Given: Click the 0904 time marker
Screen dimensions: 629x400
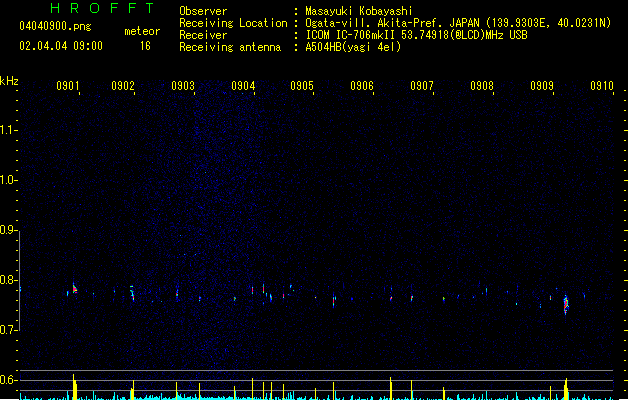Looking at the screenshot, I should click(243, 86).
